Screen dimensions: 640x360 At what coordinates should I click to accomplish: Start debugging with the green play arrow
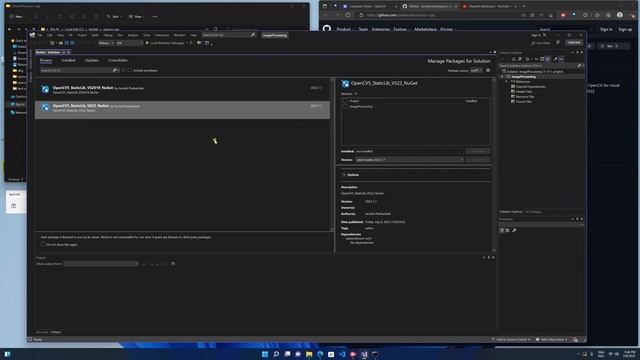[147, 43]
